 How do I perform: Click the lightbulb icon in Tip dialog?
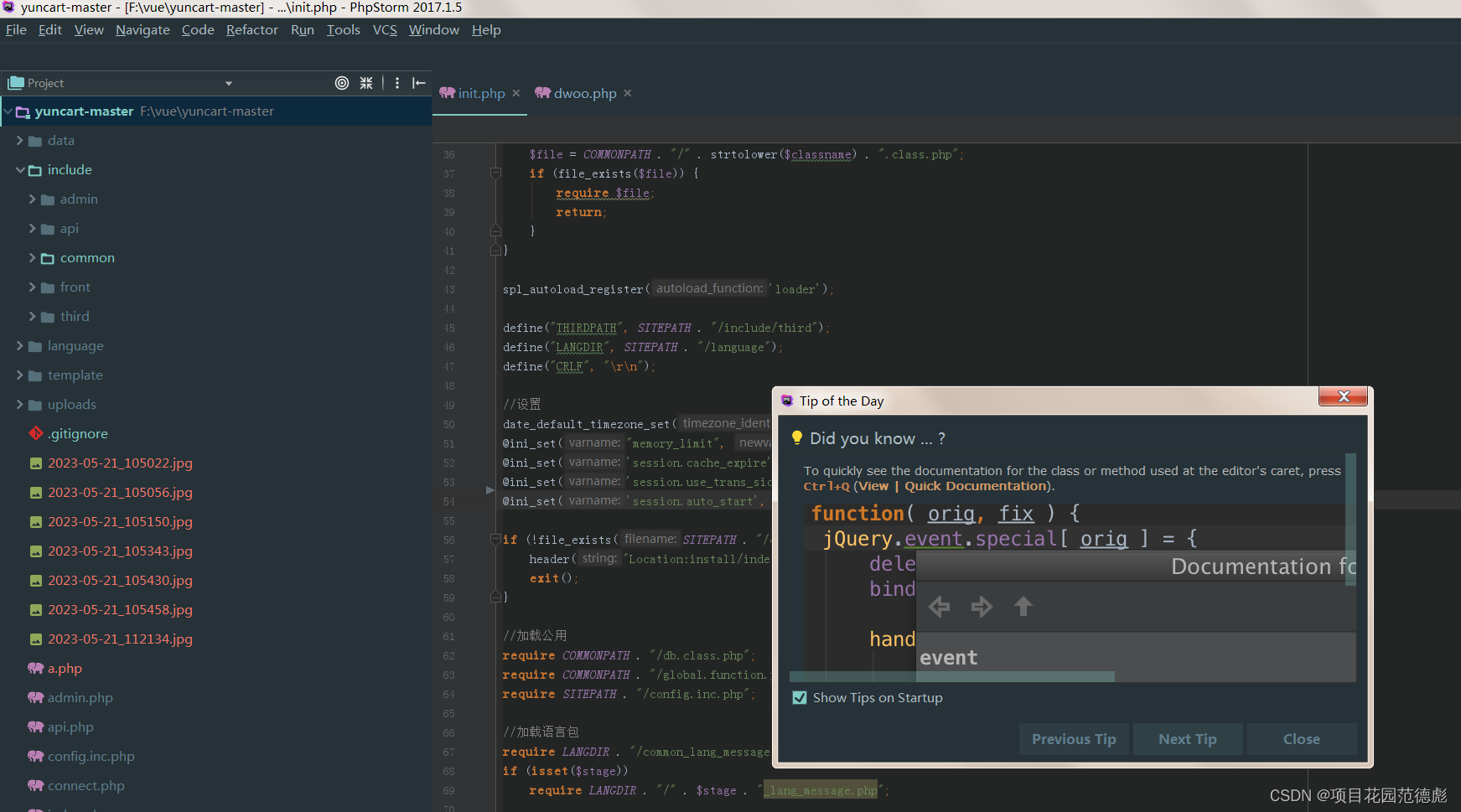[797, 438]
